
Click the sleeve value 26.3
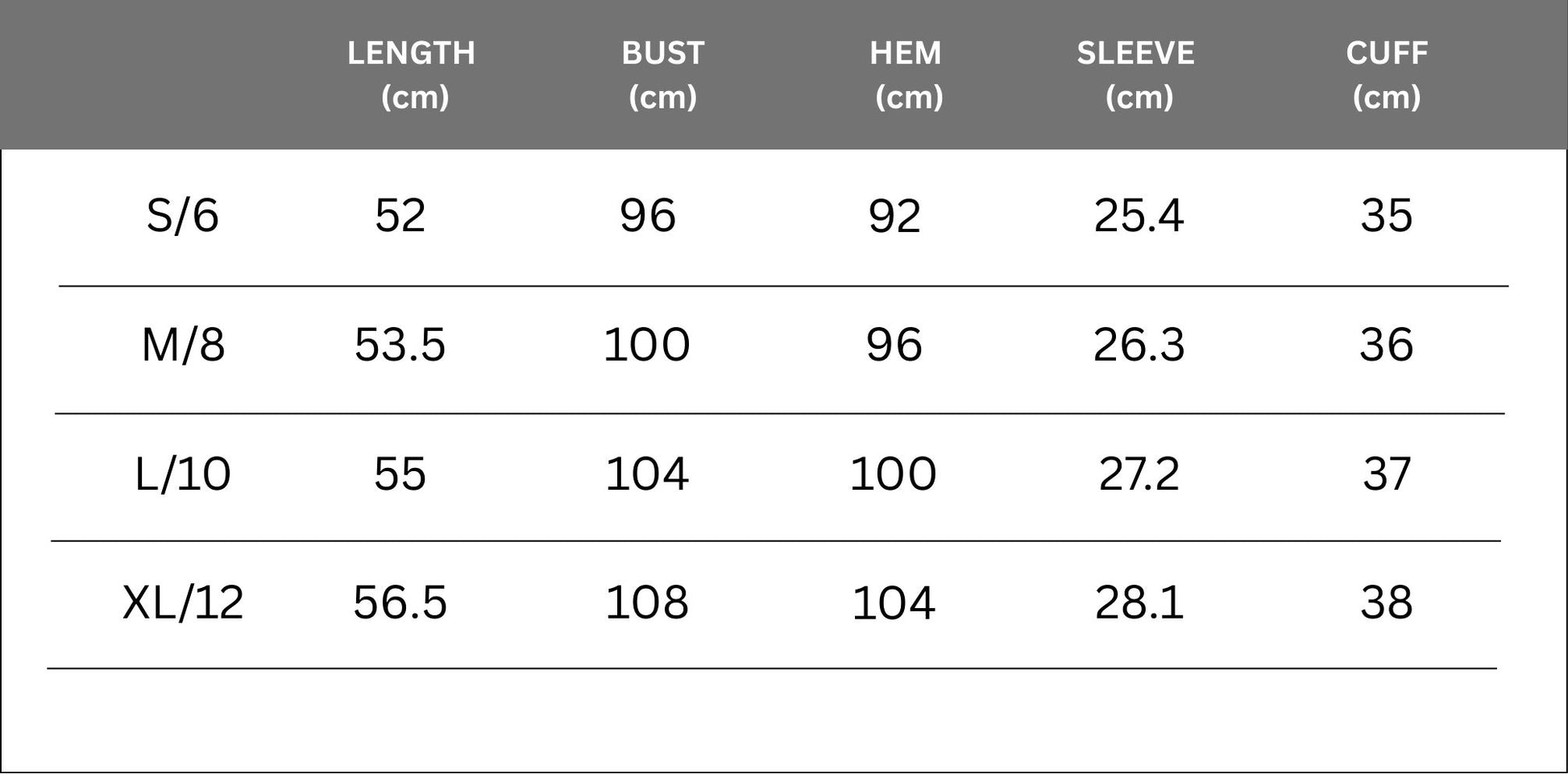(1139, 345)
